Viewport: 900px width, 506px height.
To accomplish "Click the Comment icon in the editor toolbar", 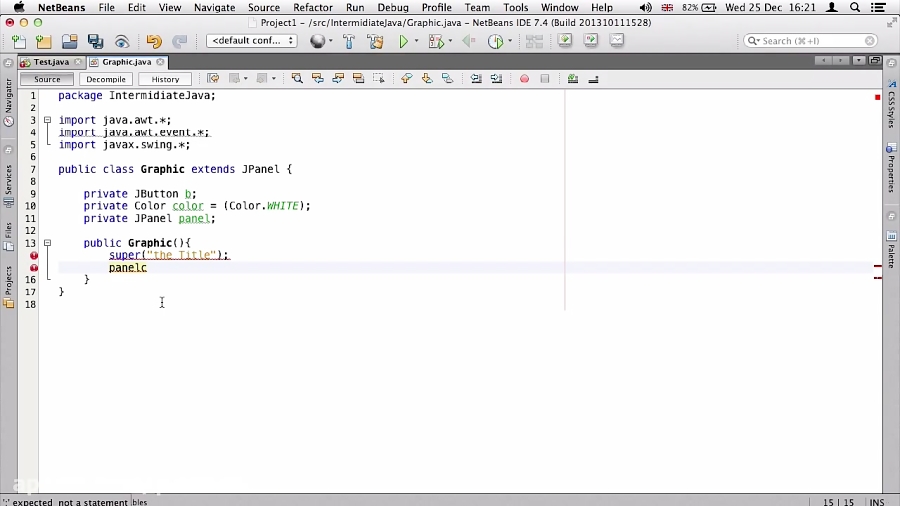I will pos(572,79).
